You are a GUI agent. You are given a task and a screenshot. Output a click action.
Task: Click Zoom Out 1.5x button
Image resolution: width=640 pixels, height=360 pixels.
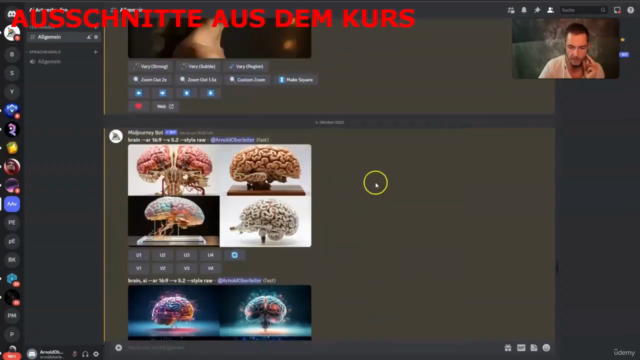(x=198, y=80)
